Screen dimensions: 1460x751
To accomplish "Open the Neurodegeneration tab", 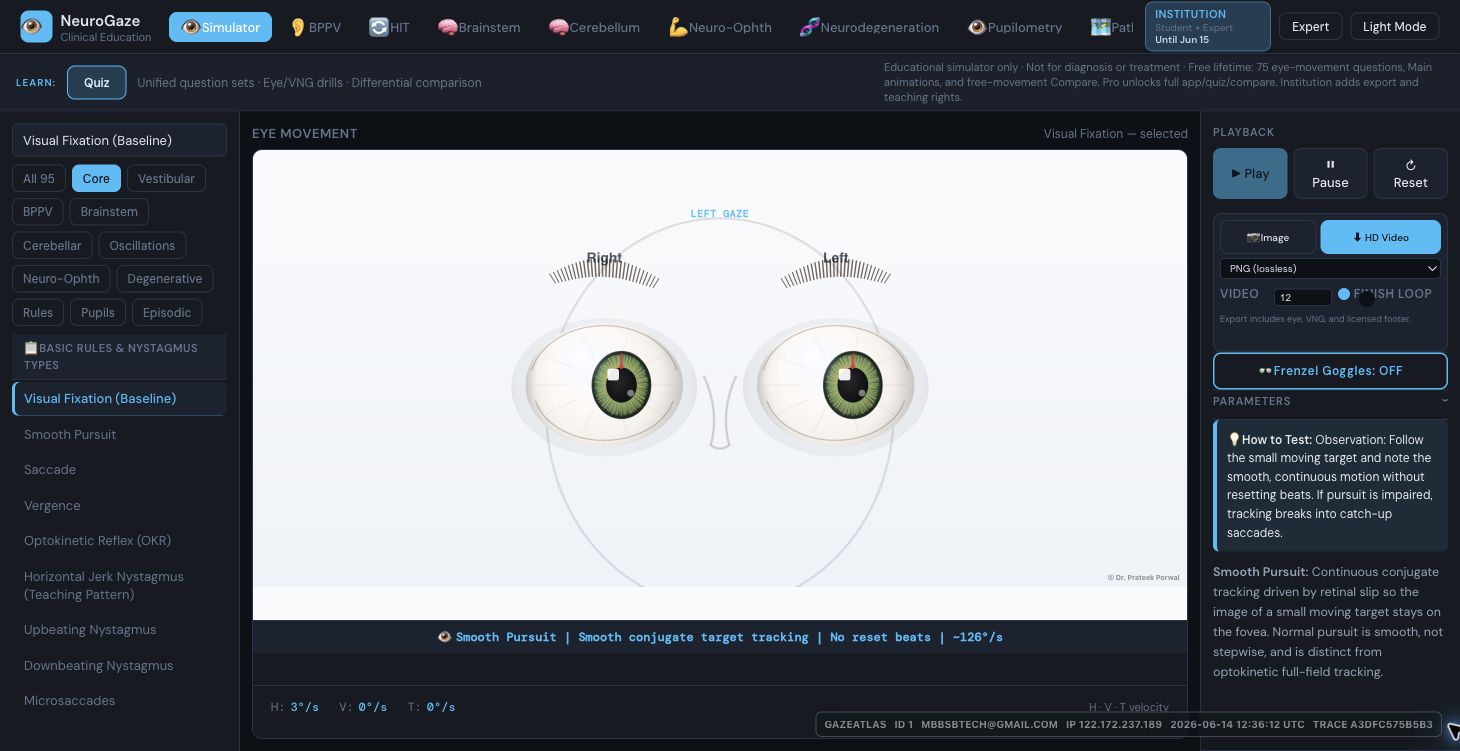I will (869, 27).
